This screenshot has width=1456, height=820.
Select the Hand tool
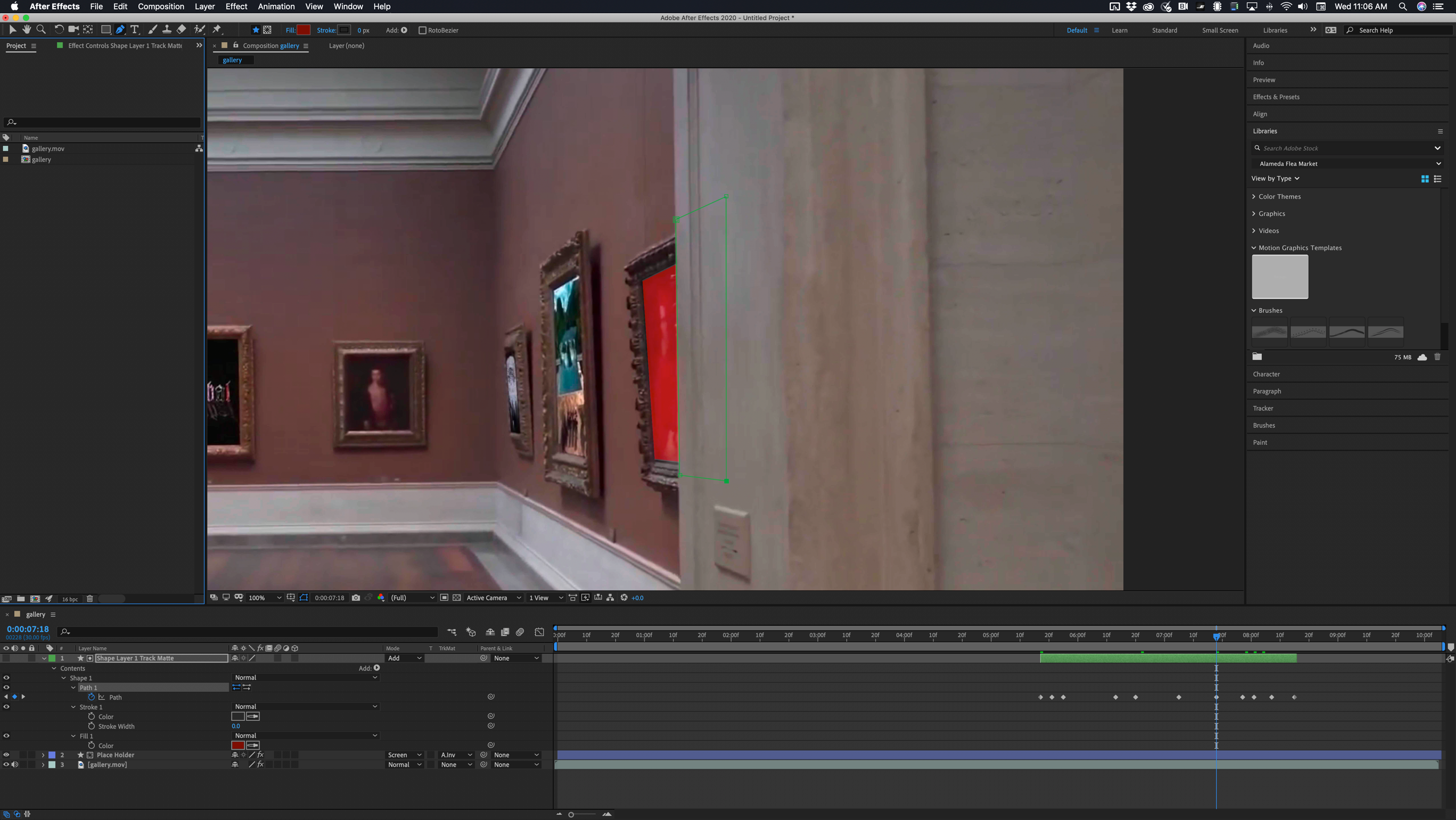tap(26, 30)
